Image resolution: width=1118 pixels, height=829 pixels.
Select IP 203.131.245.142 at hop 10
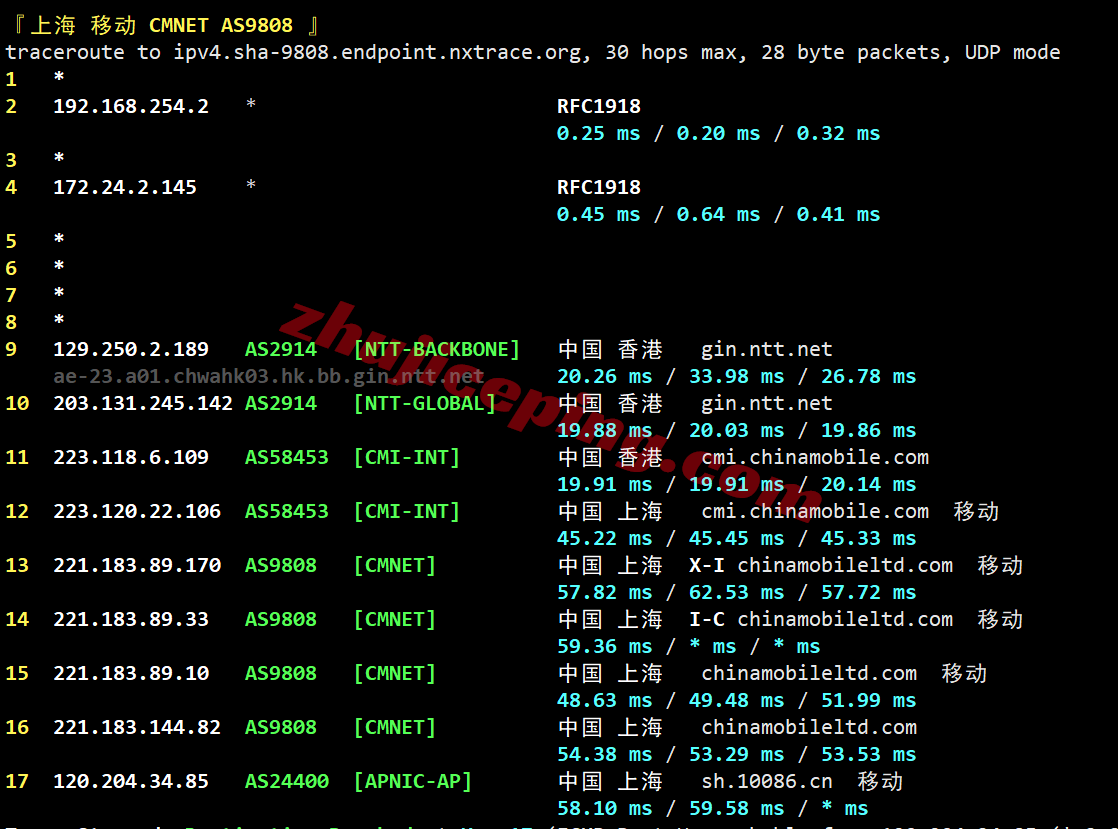click(x=143, y=403)
